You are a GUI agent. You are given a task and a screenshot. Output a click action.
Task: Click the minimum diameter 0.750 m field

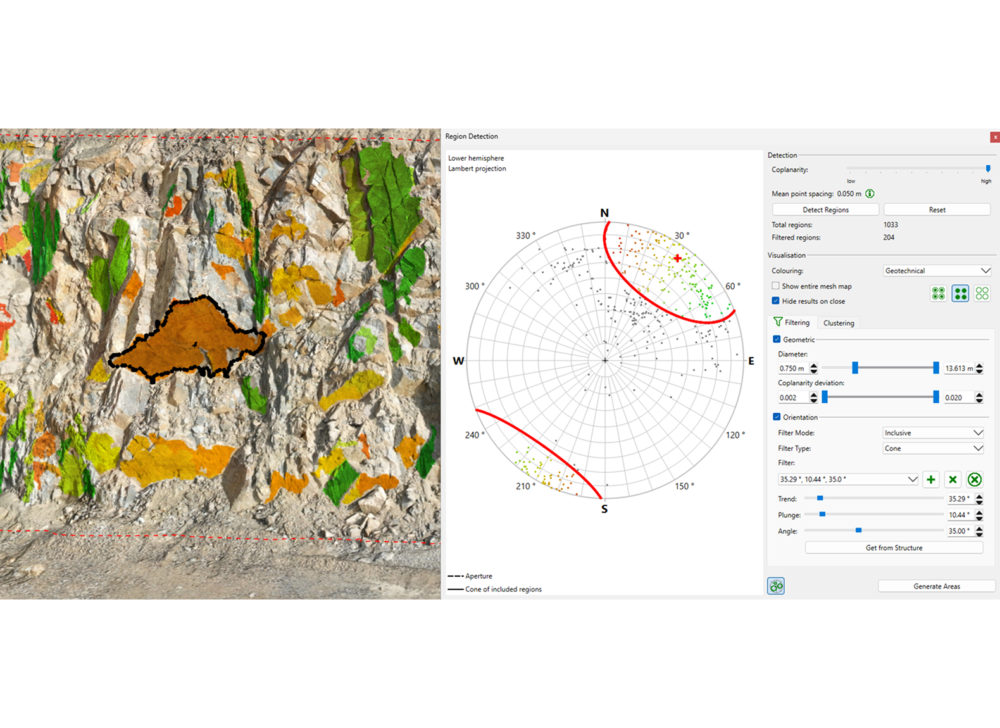point(793,368)
